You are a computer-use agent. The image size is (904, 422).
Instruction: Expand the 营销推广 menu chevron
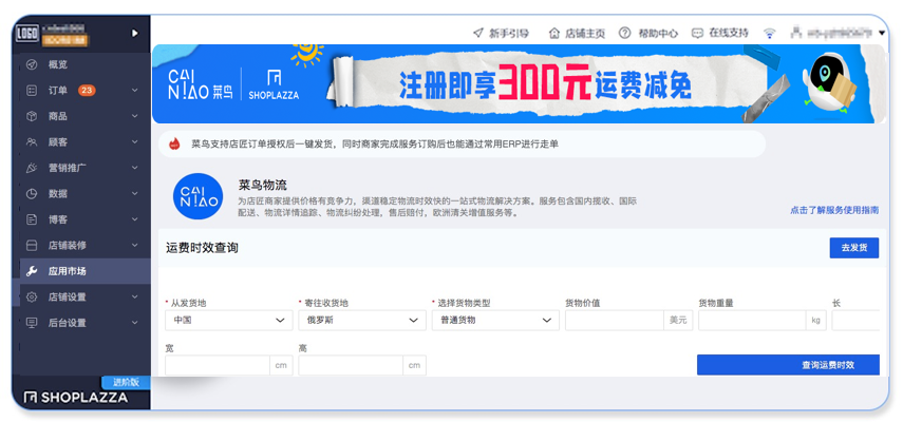pyautogui.click(x=134, y=168)
